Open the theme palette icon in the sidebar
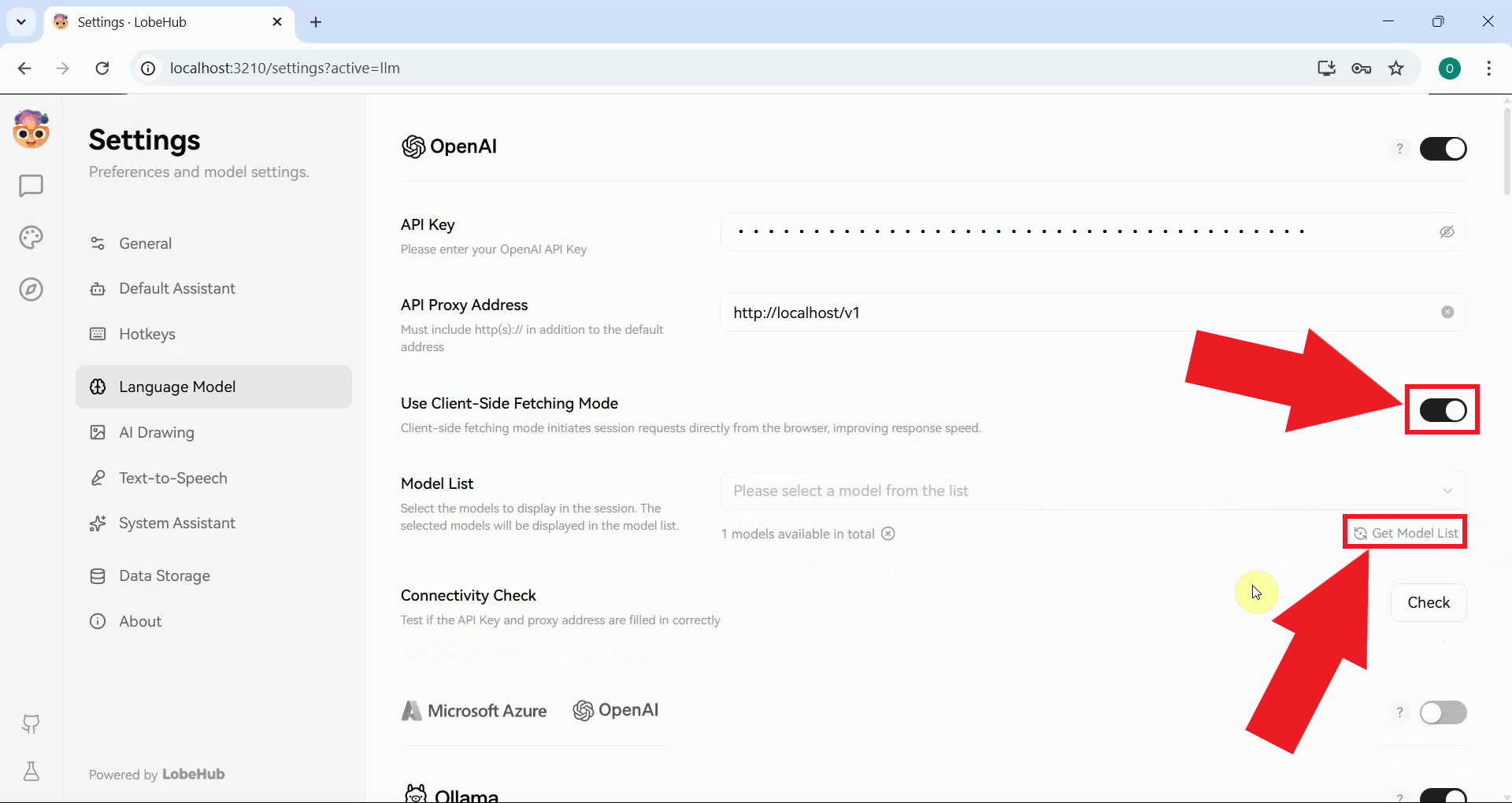The width and height of the screenshot is (1512, 803). click(x=30, y=237)
